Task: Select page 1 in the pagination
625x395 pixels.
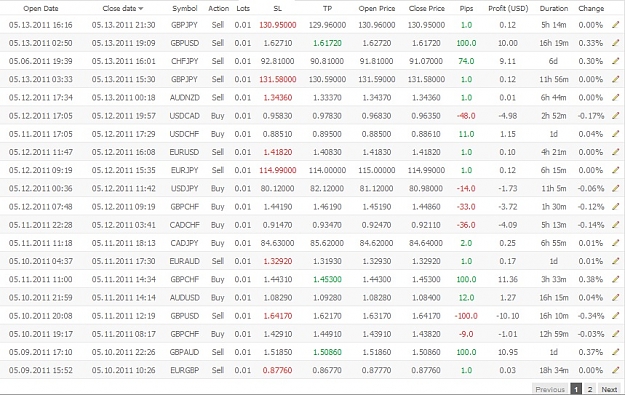Action: (x=576, y=389)
